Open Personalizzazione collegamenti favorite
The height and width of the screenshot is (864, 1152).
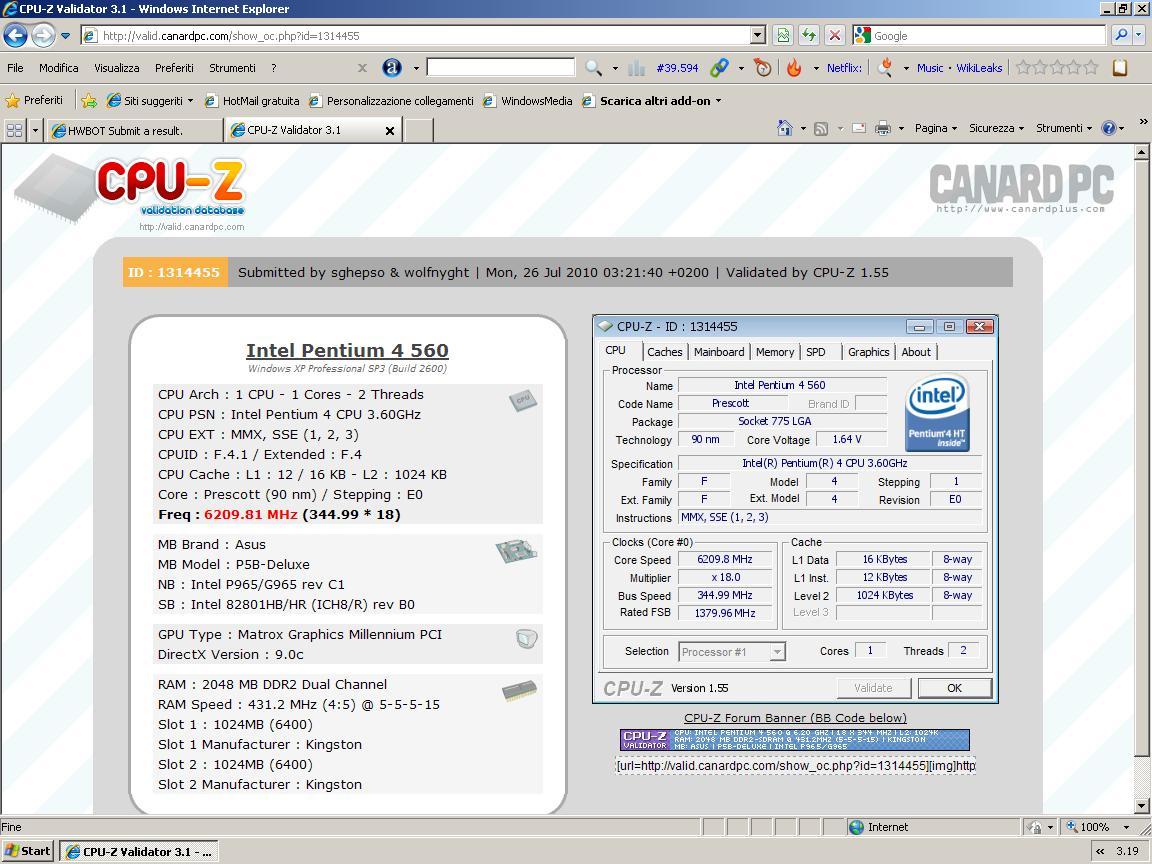click(x=392, y=101)
